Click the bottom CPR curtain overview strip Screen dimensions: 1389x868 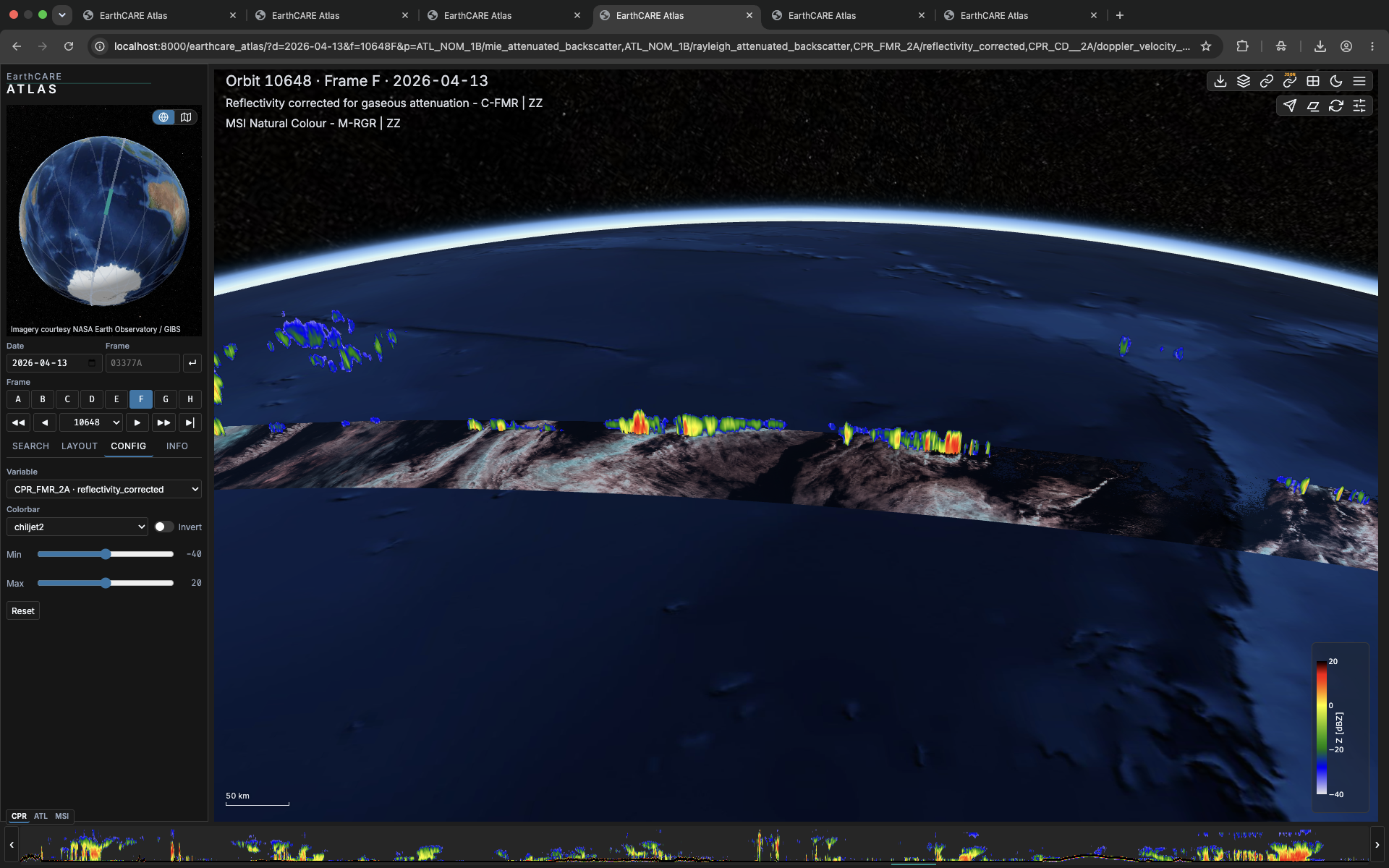[694, 845]
